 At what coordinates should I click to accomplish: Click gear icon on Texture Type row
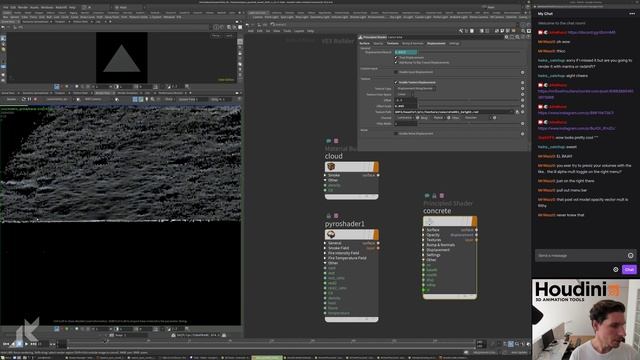point(522,88)
